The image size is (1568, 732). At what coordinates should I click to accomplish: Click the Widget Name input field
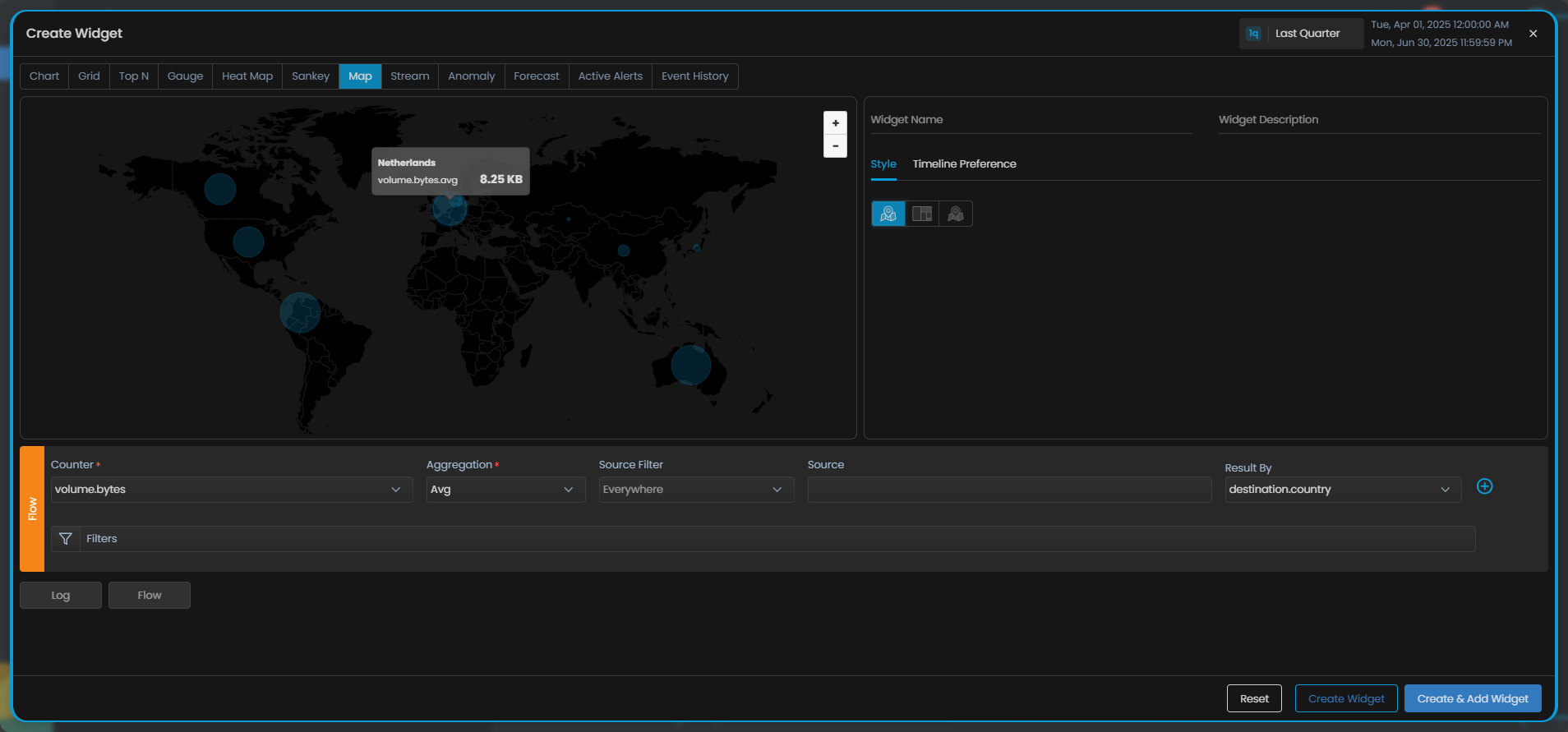coord(1031,120)
